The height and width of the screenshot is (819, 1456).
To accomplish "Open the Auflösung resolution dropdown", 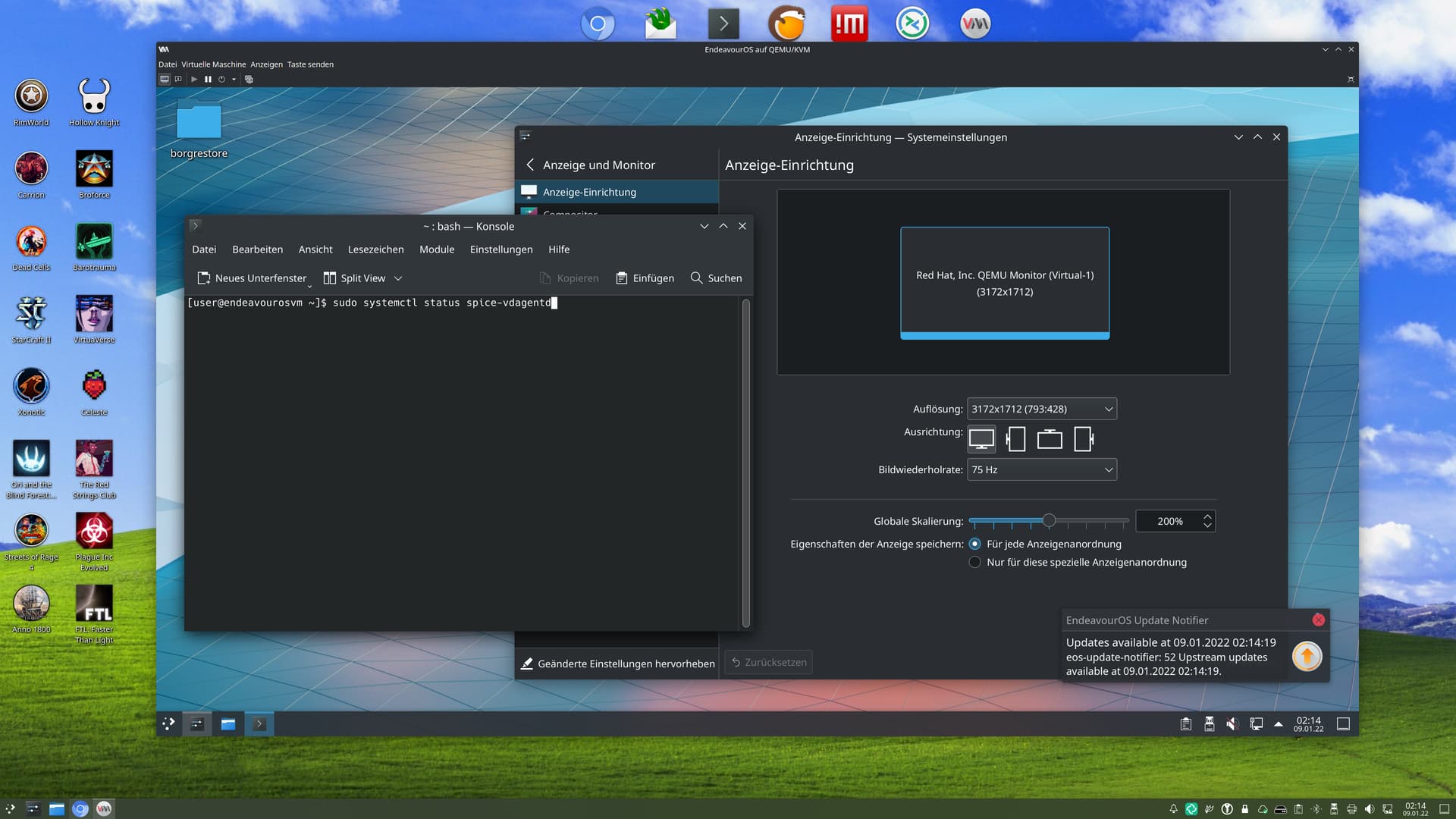I will tap(1041, 409).
